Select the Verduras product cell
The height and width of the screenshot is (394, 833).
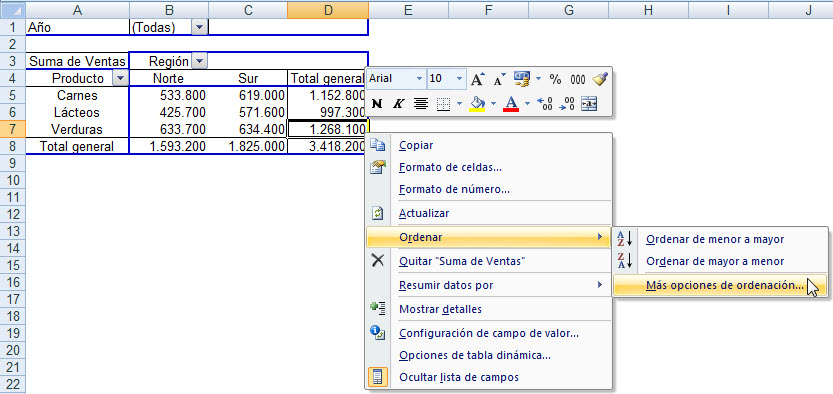point(78,130)
